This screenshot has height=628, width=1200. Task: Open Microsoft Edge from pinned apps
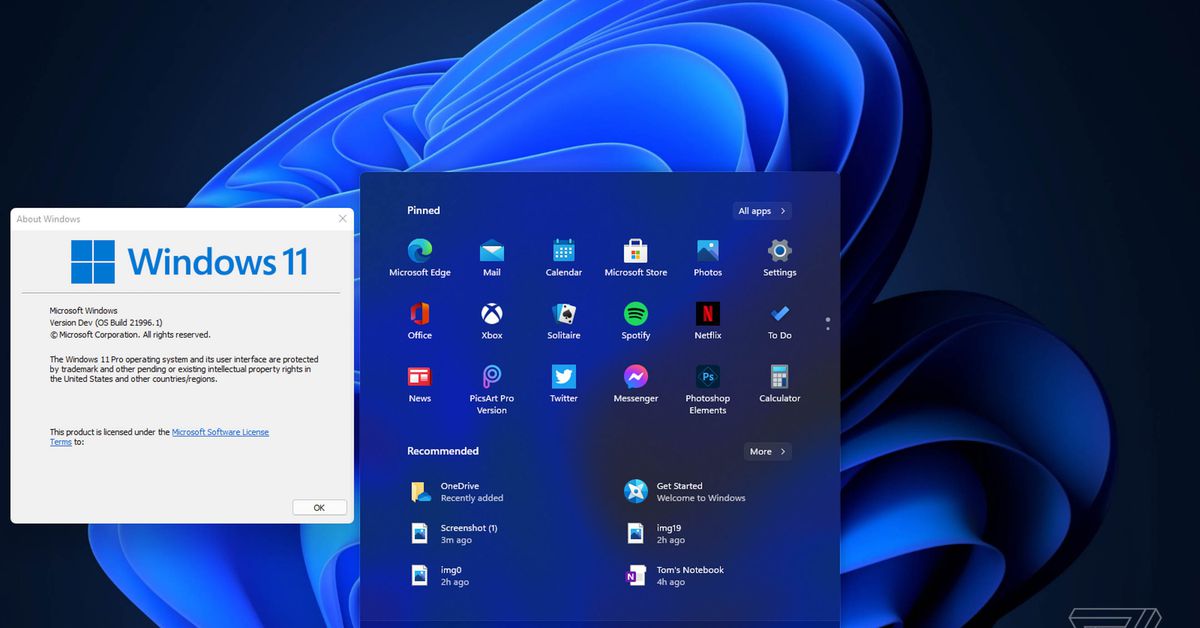pyautogui.click(x=419, y=250)
